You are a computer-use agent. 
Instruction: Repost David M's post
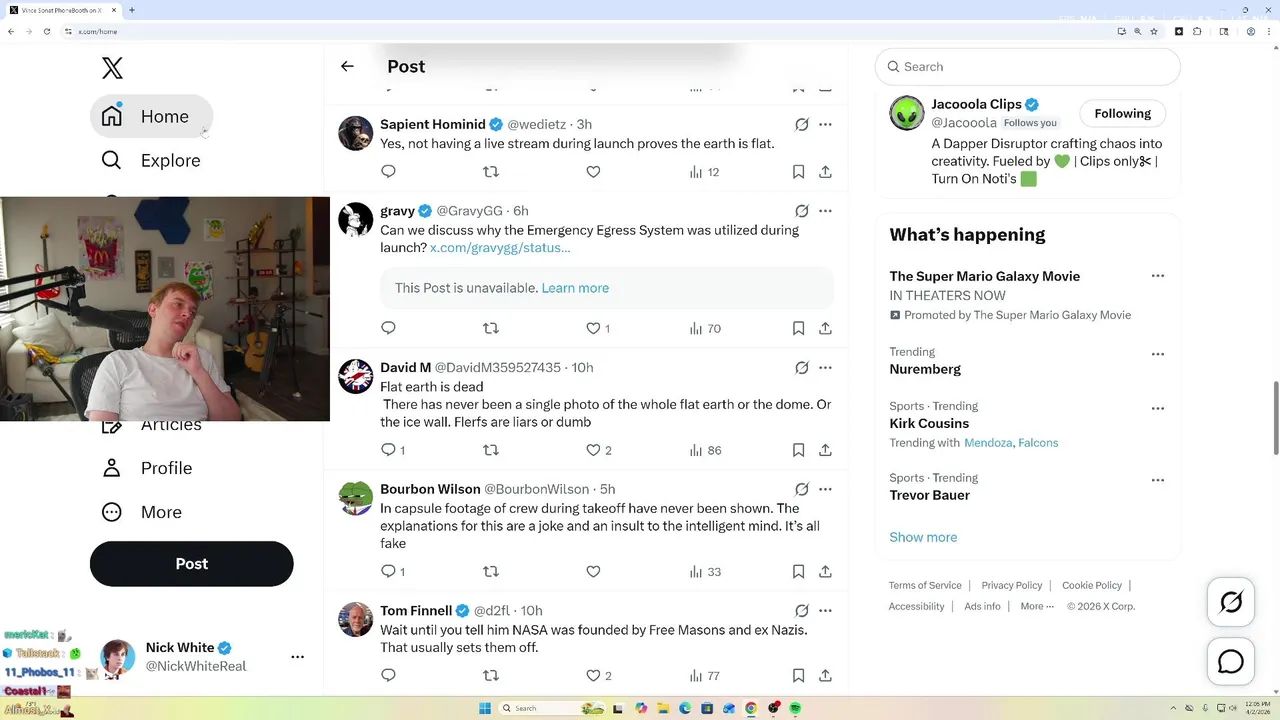coord(491,450)
